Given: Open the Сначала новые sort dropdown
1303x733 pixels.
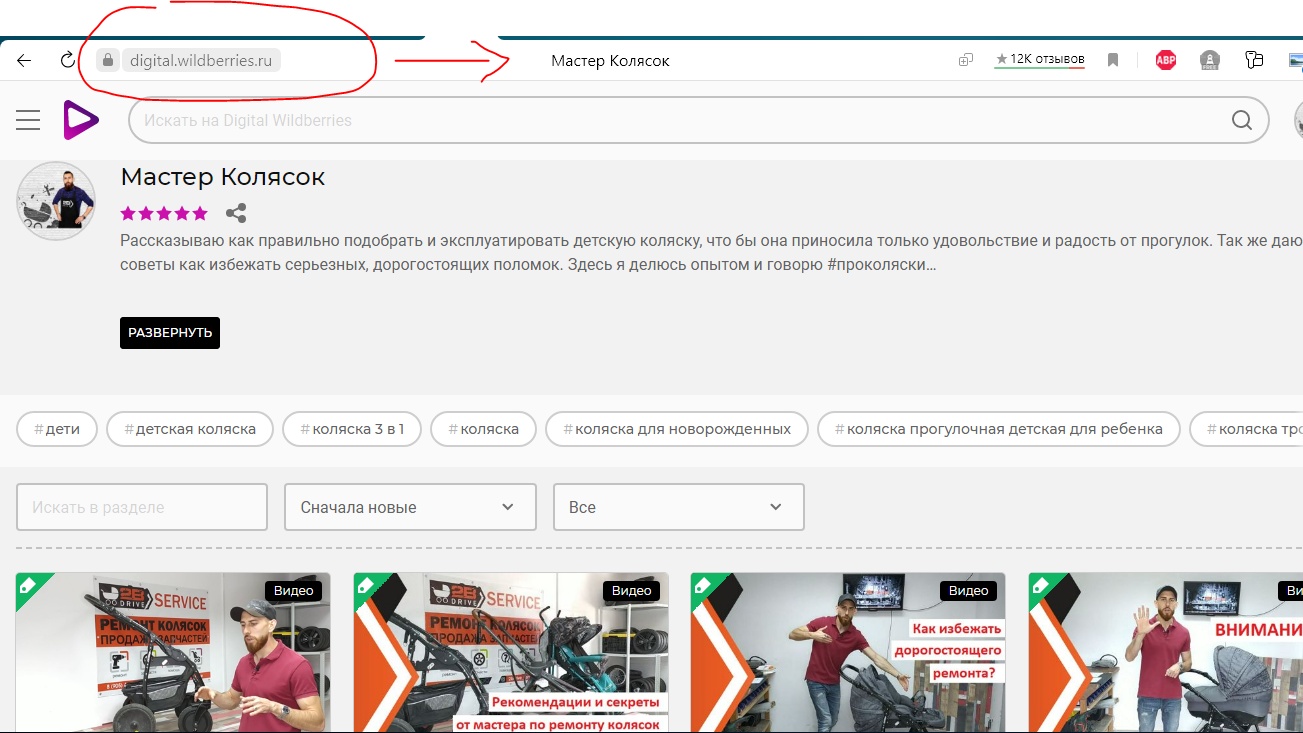Looking at the screenshot, I should 411,507.
